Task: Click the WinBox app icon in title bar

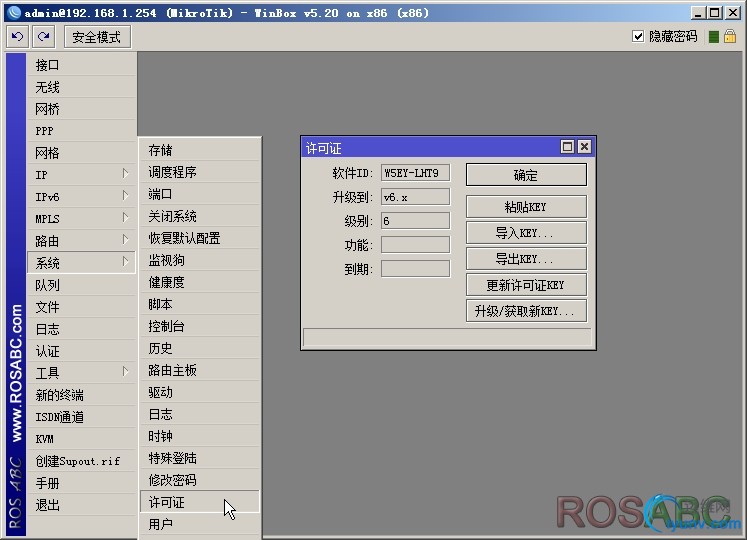Action: click(14, 12)
